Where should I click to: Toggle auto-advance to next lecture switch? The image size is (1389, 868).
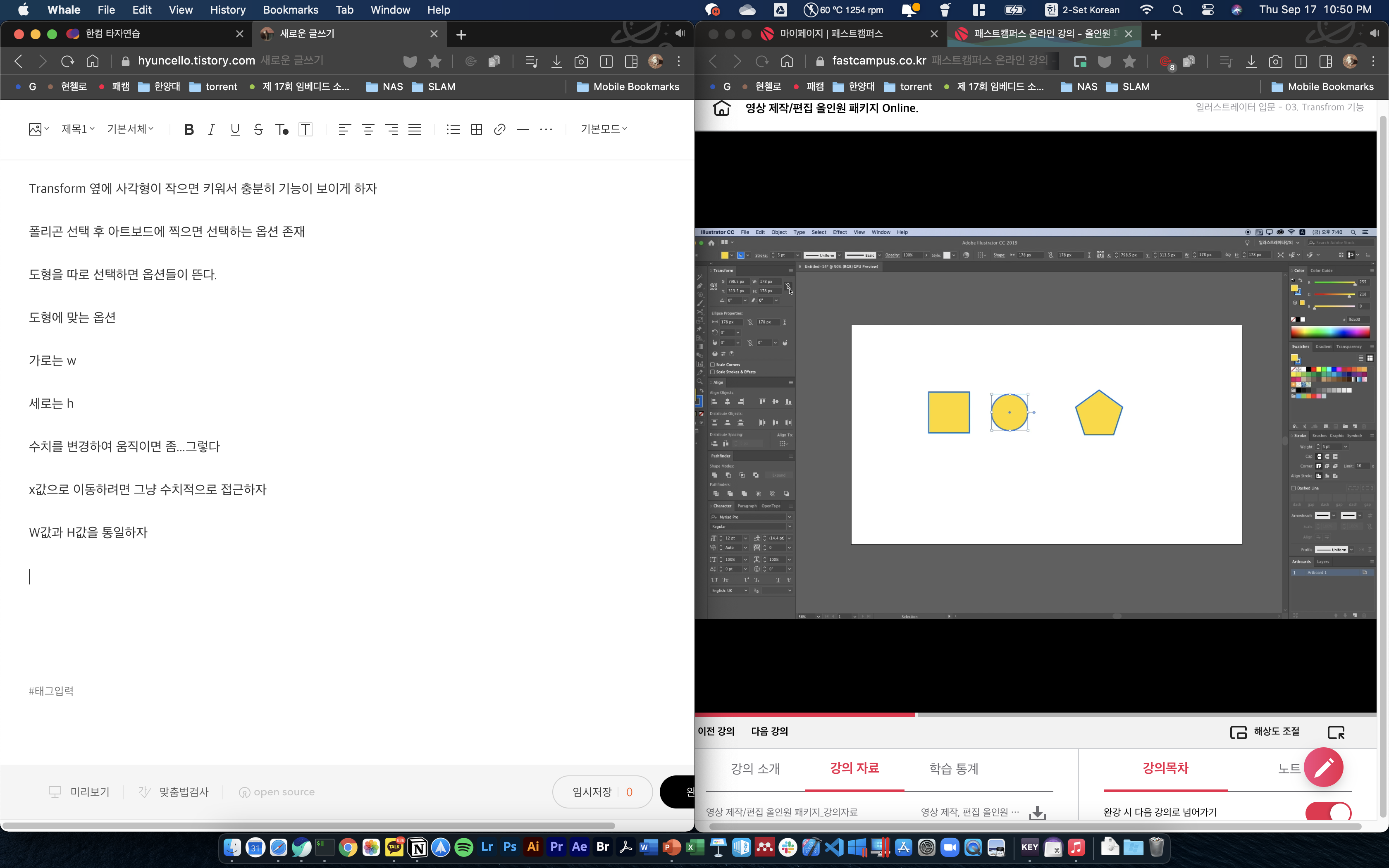(1327, 812)
